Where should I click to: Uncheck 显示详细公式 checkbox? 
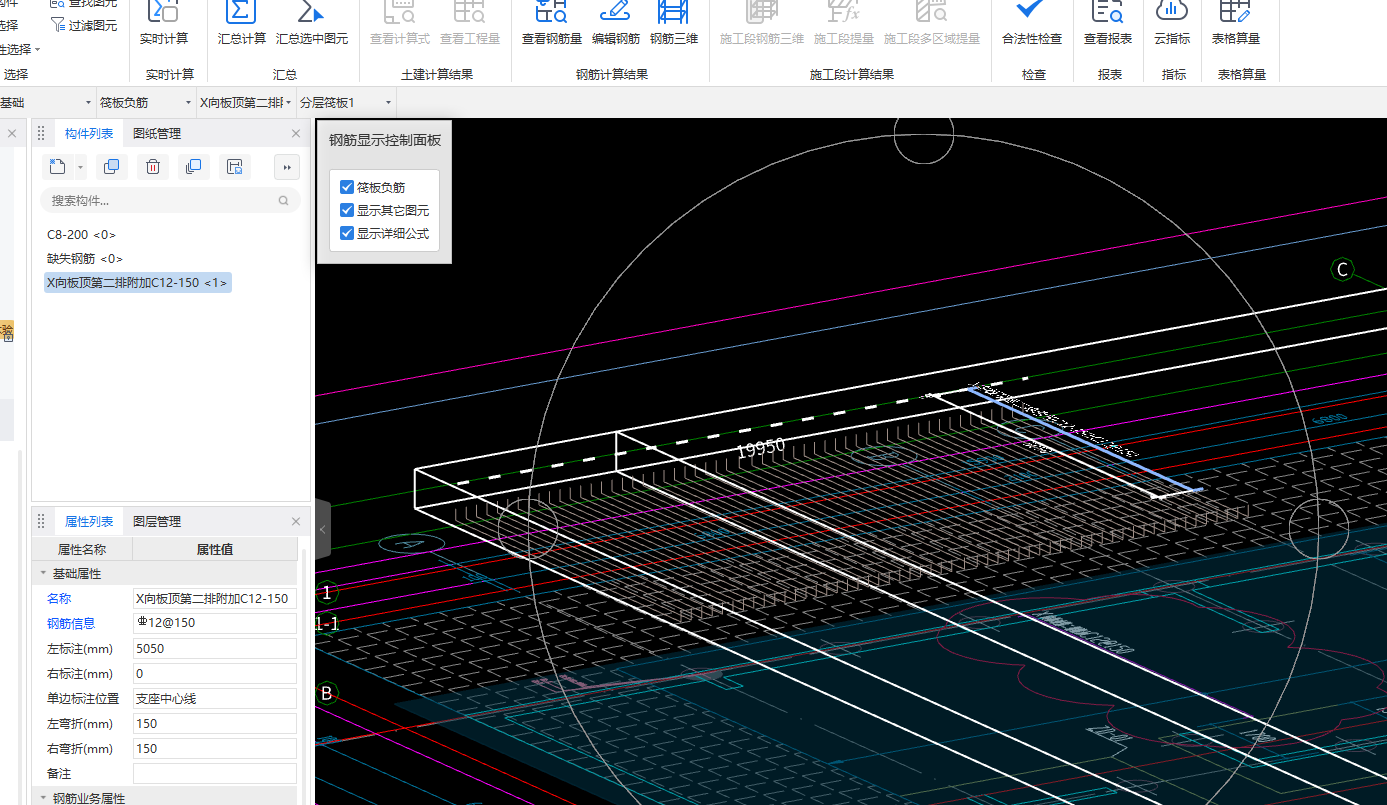pos(347,233)
